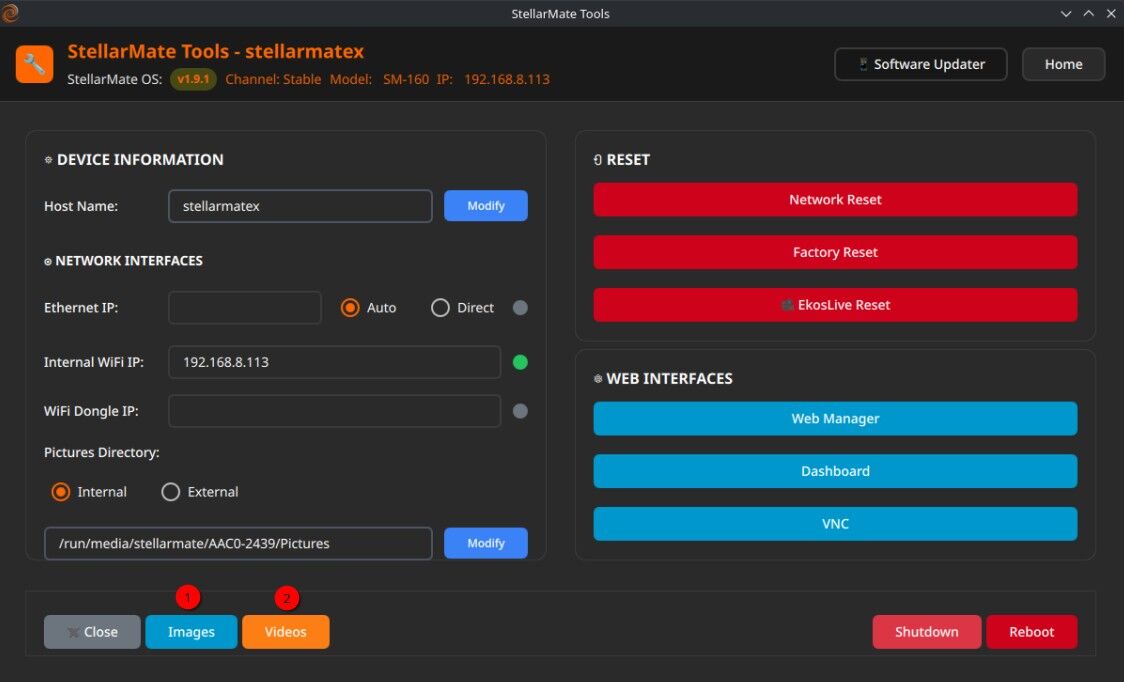Minimize window via title bar down chevron
The width and height of the screenshot is (1124, 682).
click(1066, 14)
